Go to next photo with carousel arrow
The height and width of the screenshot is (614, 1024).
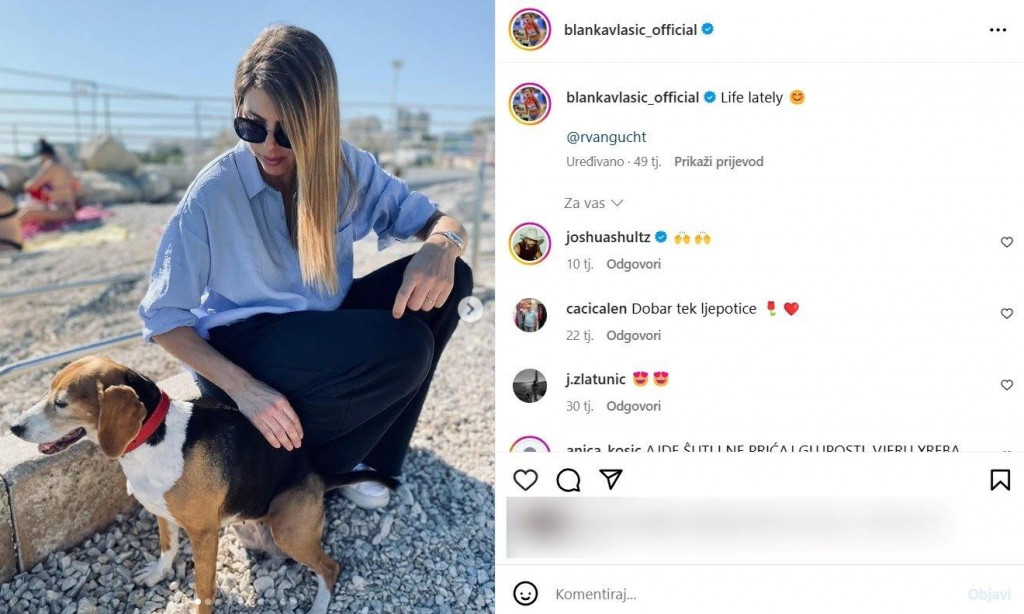[470, 309]
